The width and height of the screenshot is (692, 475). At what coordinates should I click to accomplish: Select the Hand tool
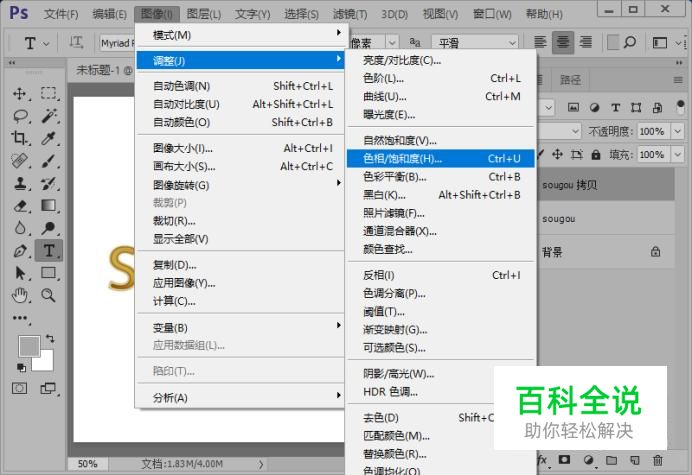click(20, 295)
